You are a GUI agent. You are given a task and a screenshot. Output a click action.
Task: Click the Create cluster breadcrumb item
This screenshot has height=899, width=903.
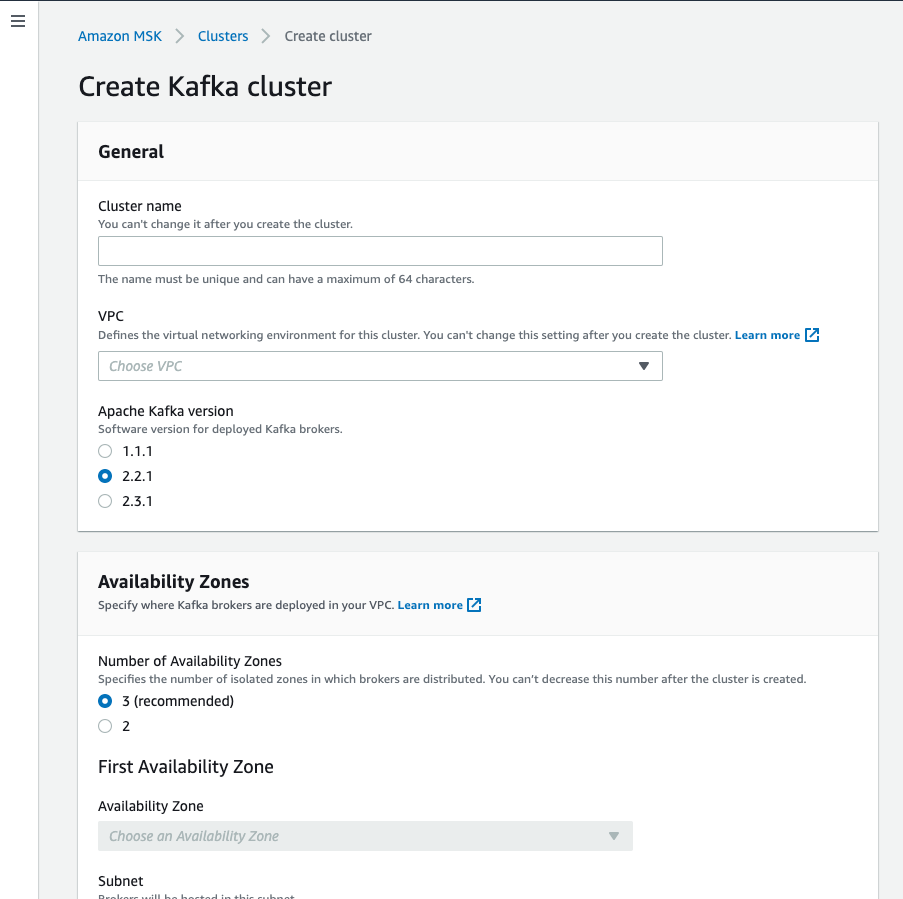point(327,35)
